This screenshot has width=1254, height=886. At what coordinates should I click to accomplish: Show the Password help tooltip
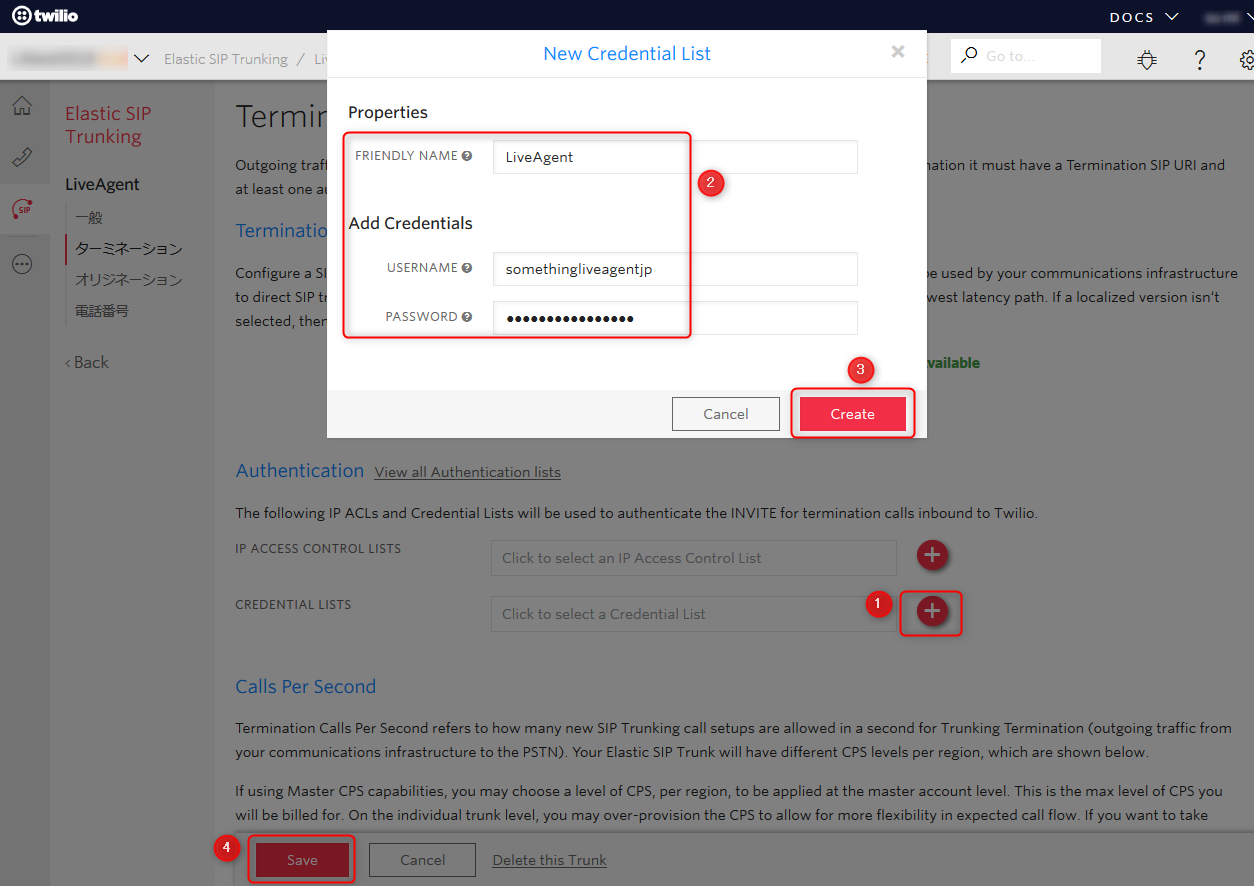467,317
